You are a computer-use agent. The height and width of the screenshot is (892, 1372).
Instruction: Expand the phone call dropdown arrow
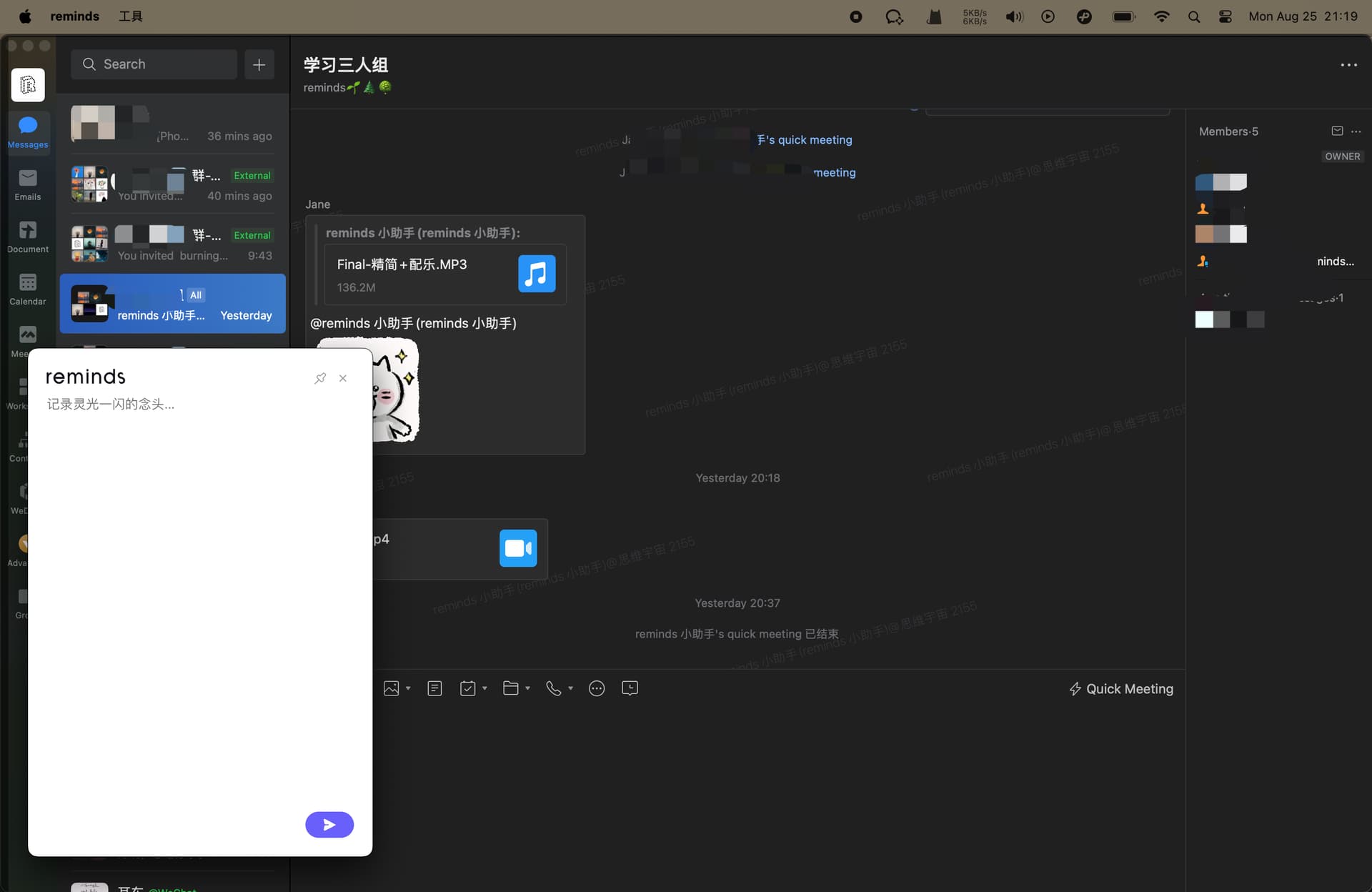point(570,688)
